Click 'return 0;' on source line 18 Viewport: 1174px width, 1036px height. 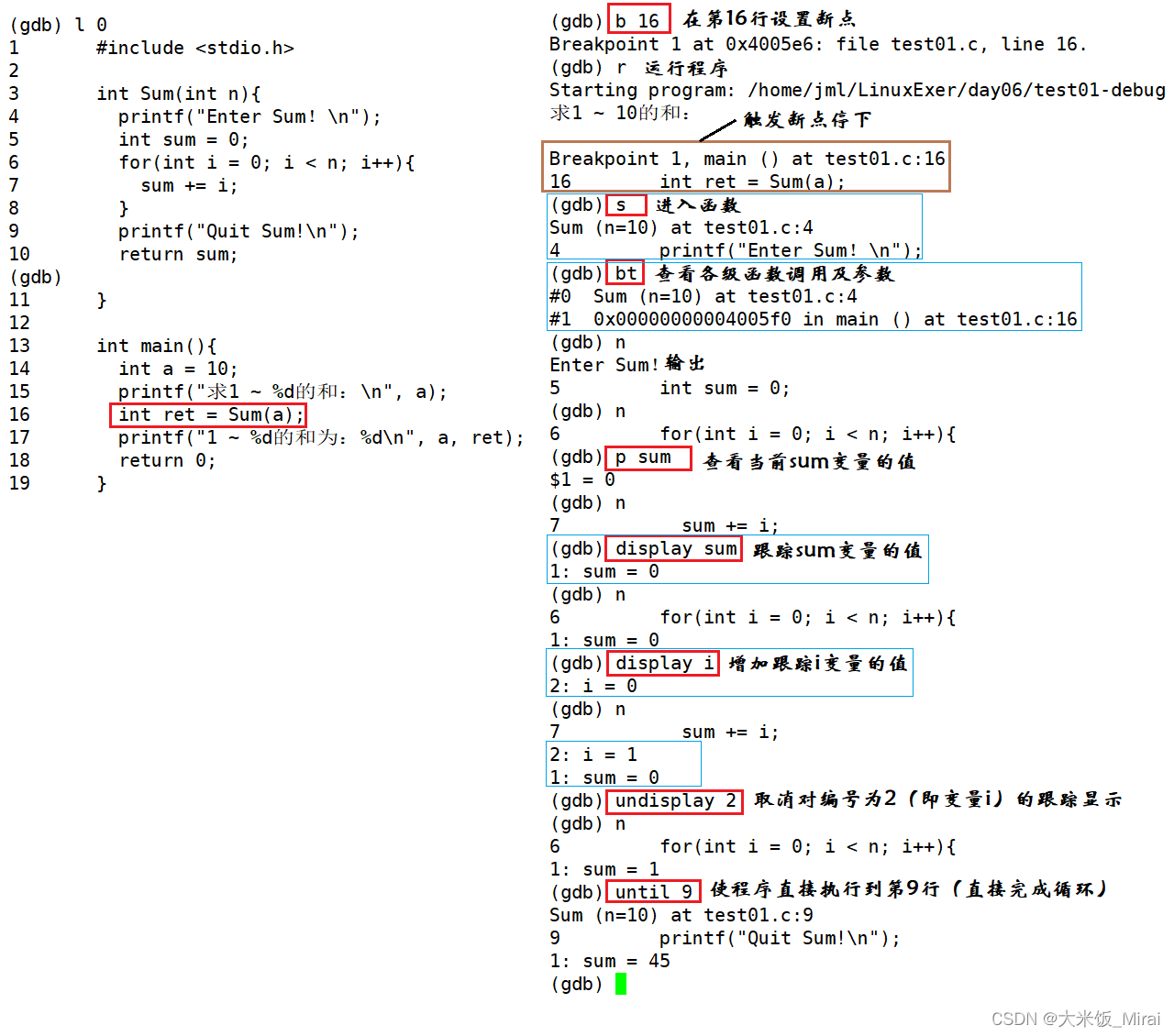pos(167,460)
